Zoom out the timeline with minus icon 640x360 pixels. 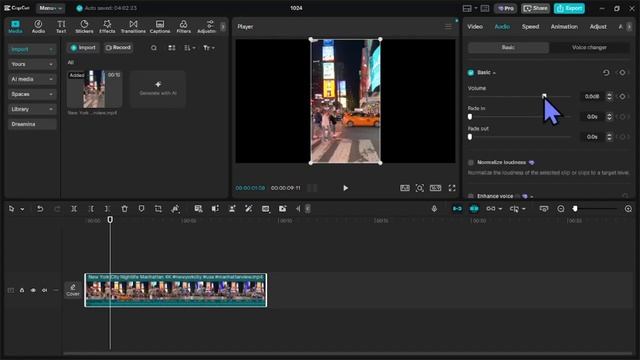point(561,209)
